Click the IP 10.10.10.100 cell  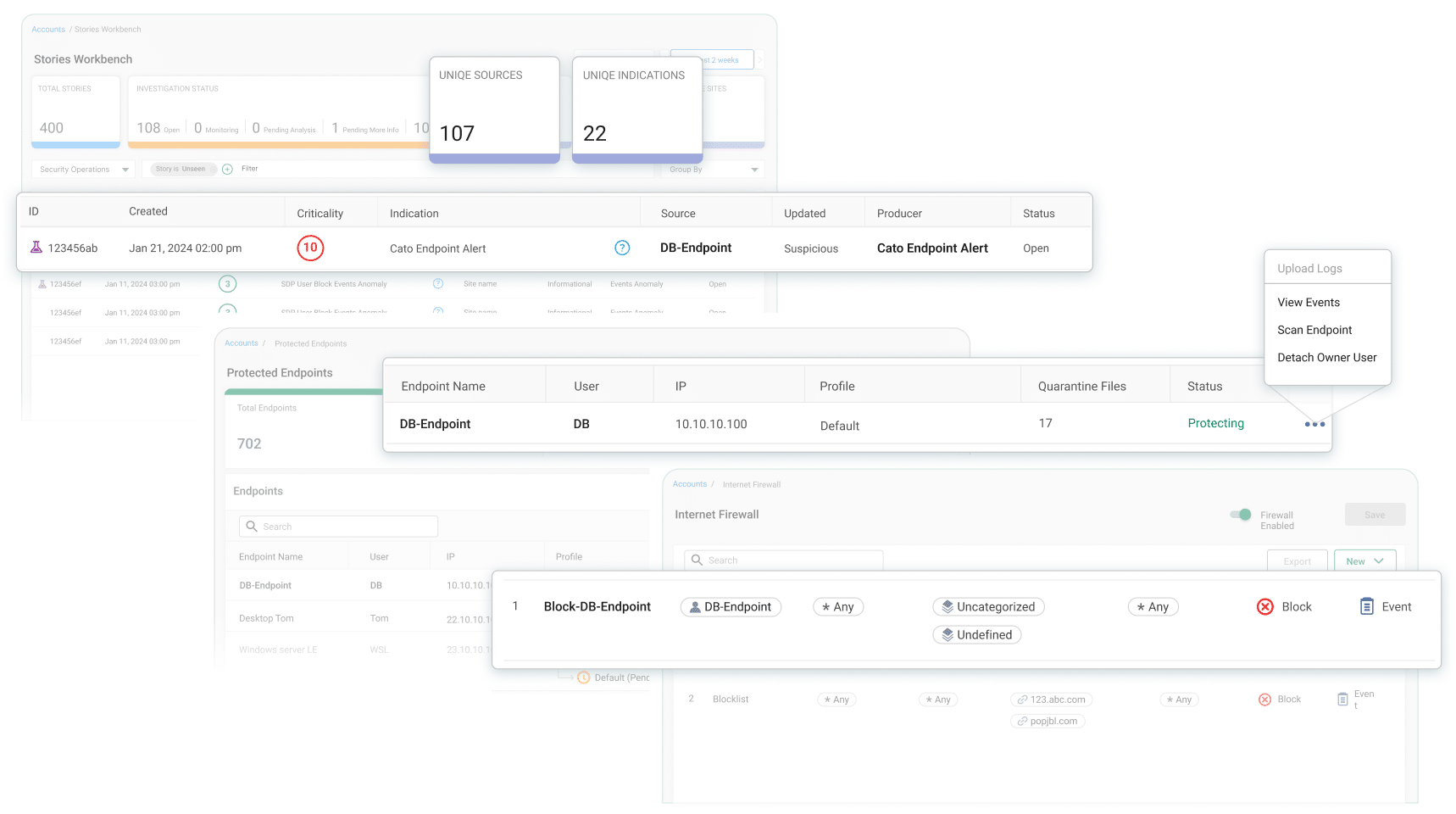711,424
